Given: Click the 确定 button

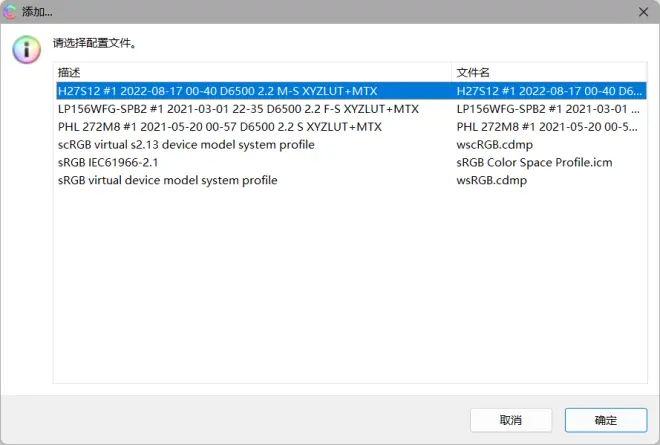Looking at the screenshot, I should click(x=606, y=420).
